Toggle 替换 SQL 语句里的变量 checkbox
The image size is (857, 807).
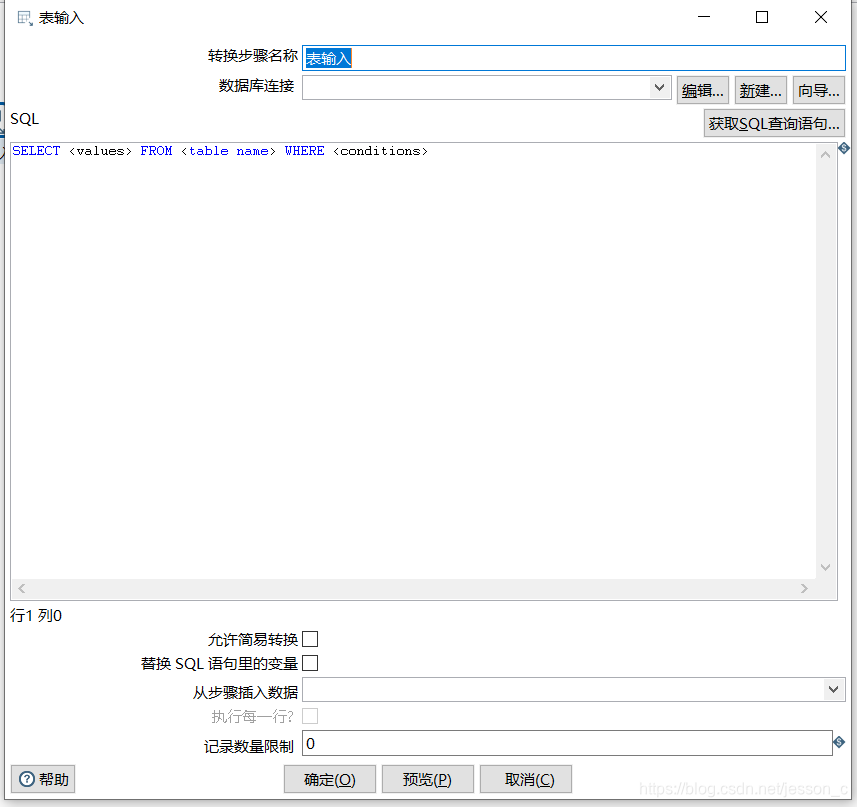point(310,663)
